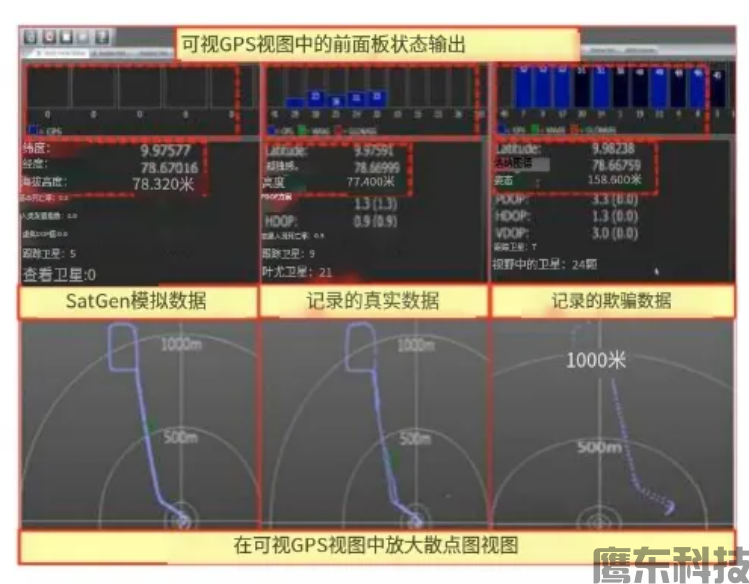Click the value 1.3 (1.3)
749x584 pixels.
click(375, 204)
